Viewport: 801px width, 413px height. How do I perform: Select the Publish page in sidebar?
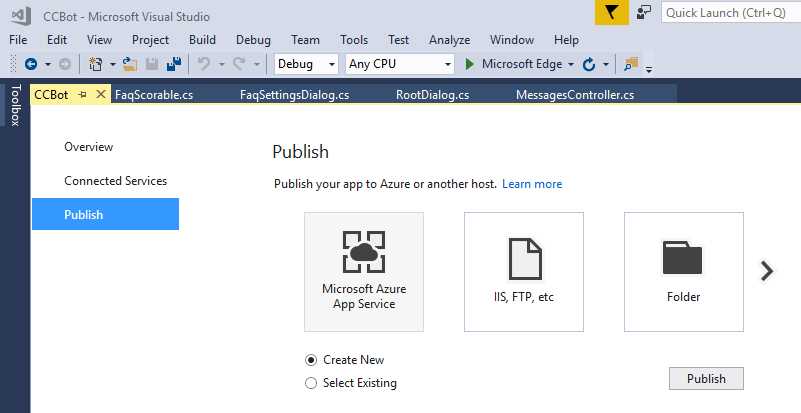(x=105, y=214)
